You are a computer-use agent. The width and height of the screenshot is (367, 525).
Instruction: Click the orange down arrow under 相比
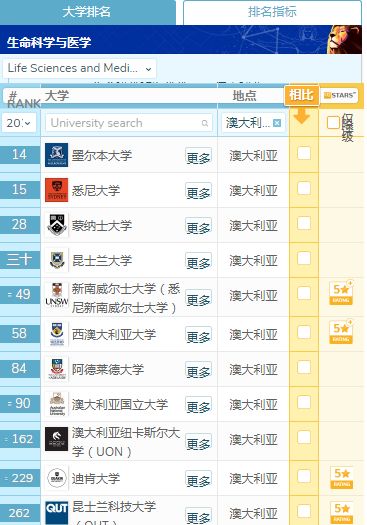tap(302, 117)
